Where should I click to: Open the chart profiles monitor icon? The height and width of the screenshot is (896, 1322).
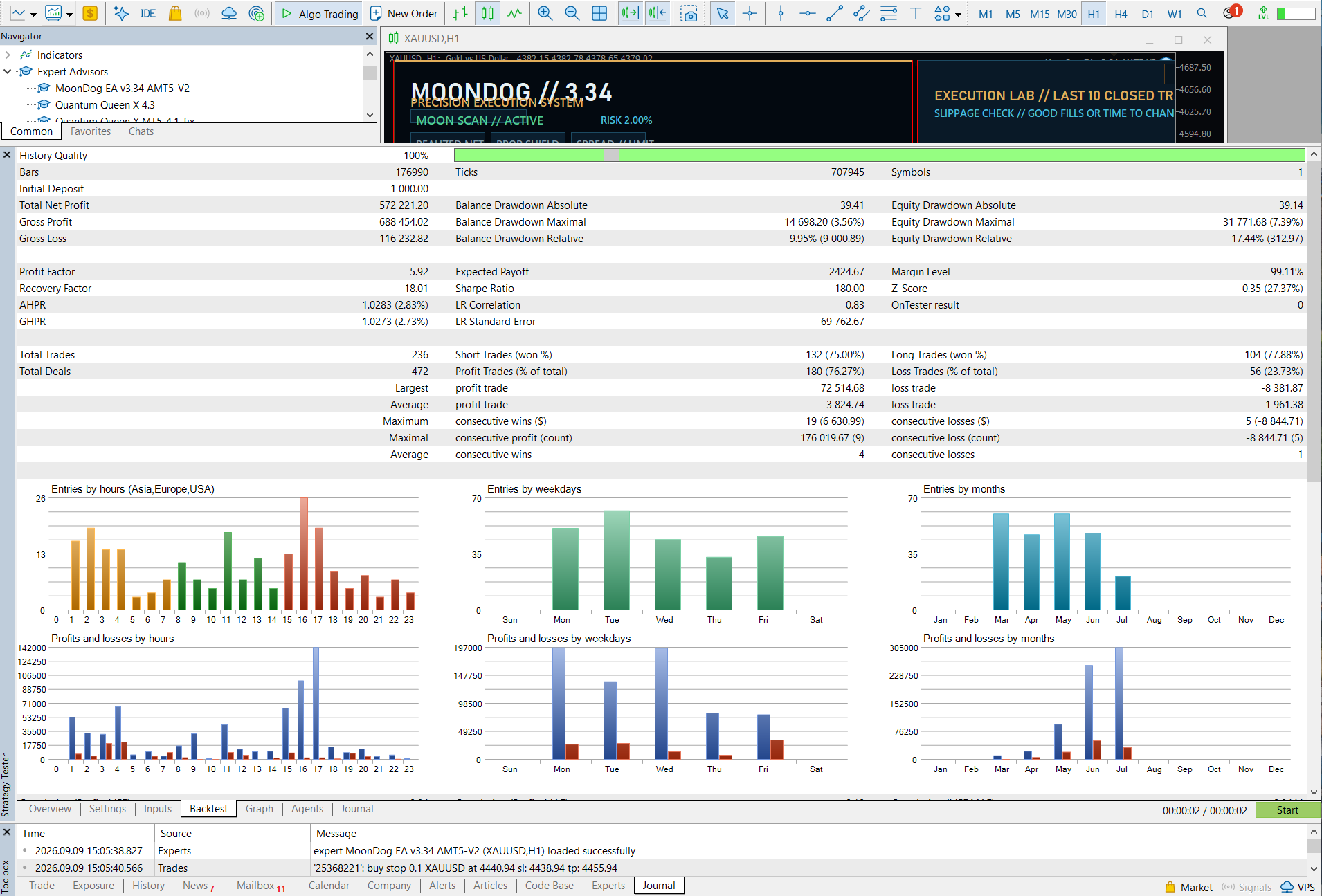coord(53,13)
